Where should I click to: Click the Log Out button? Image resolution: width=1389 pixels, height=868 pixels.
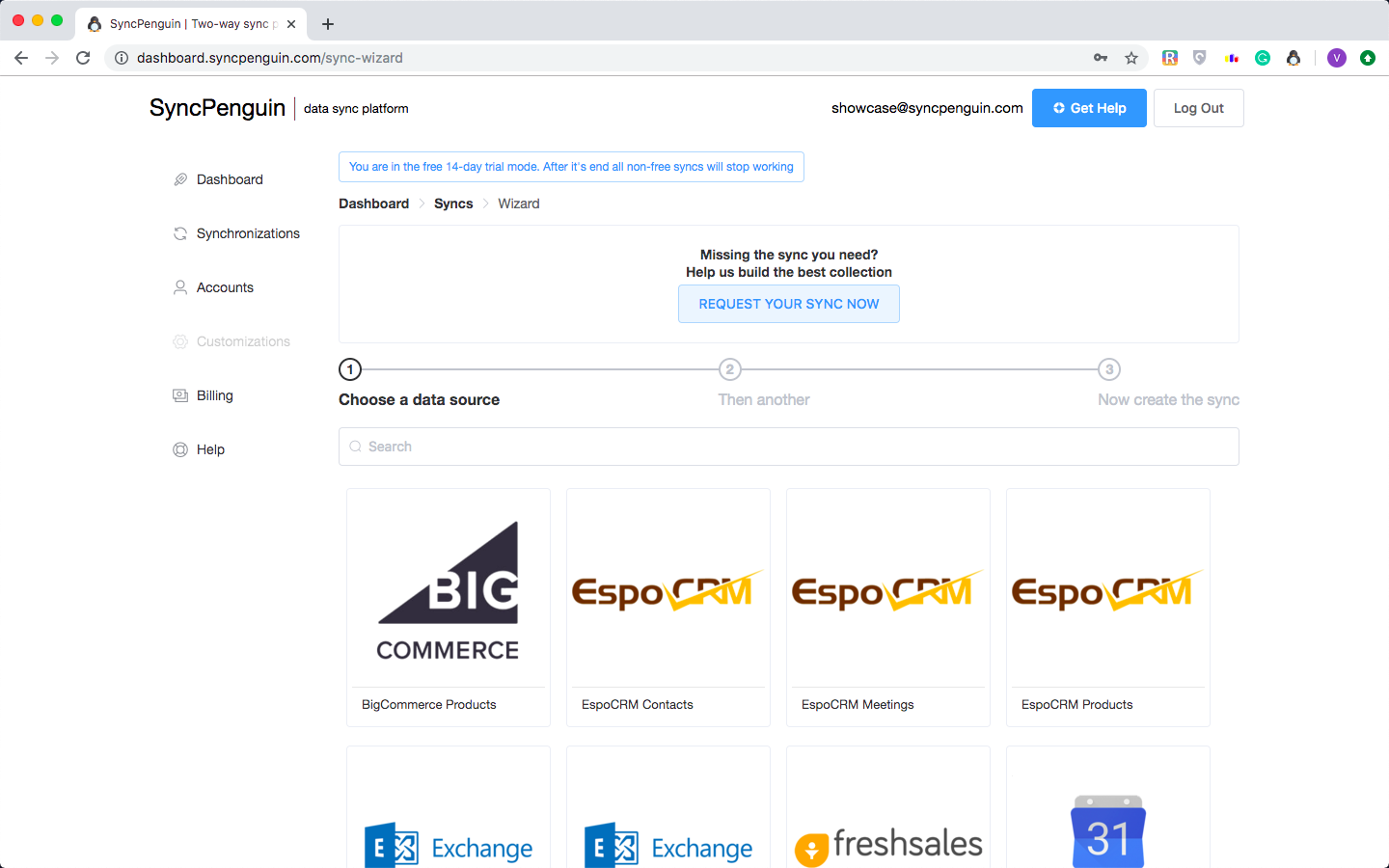pyautogui.click(x=1199, y=108)
